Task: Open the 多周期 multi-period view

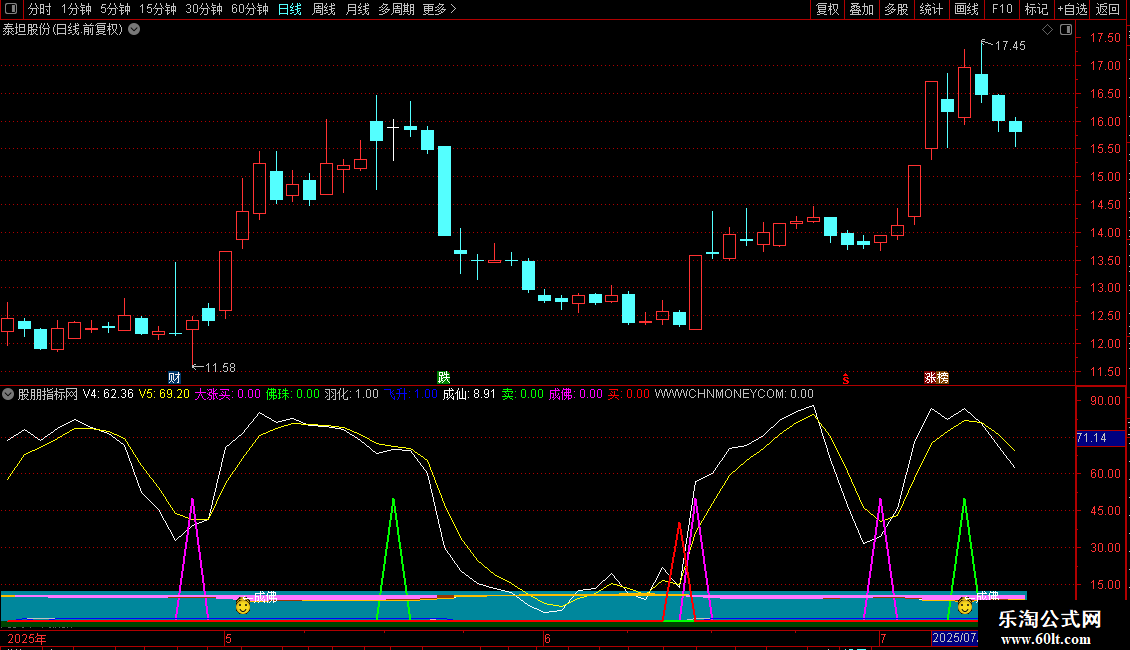Action: click(x=396, y=9)
